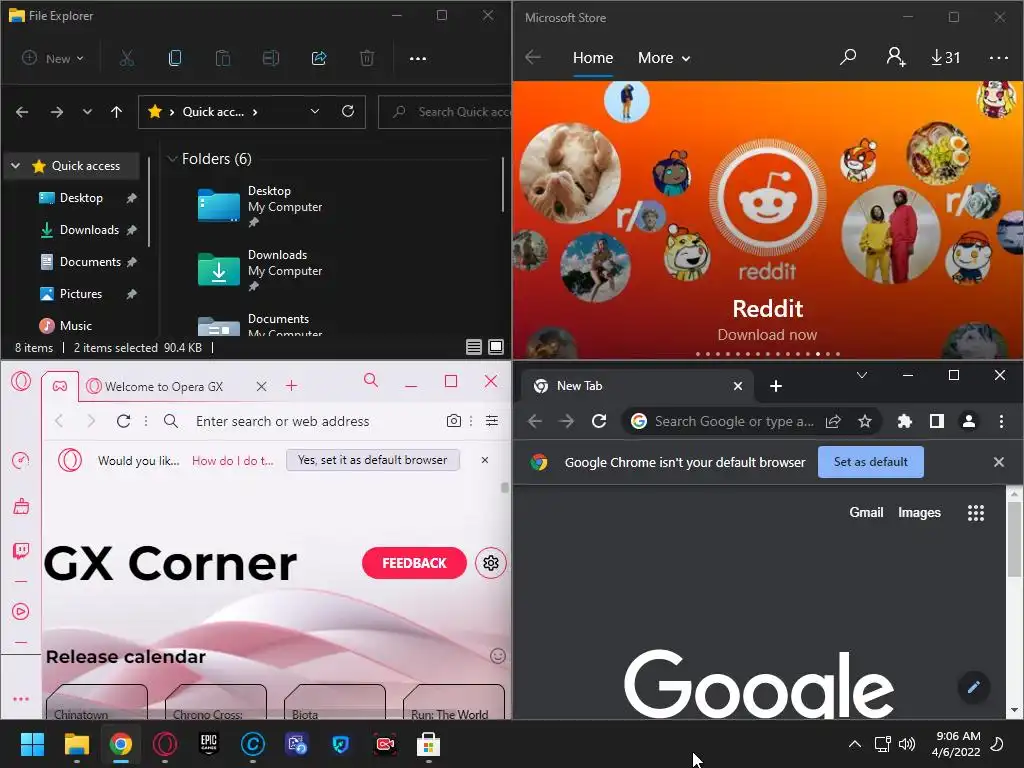Collapse the Folders (6) group

172,159
